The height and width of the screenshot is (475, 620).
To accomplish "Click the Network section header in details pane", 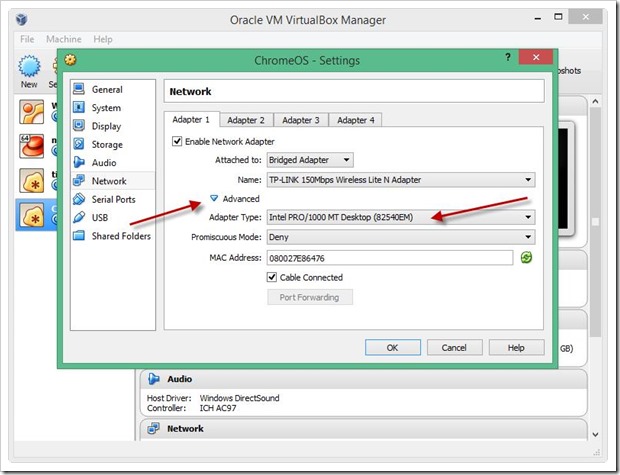I will tap(363, 429).
